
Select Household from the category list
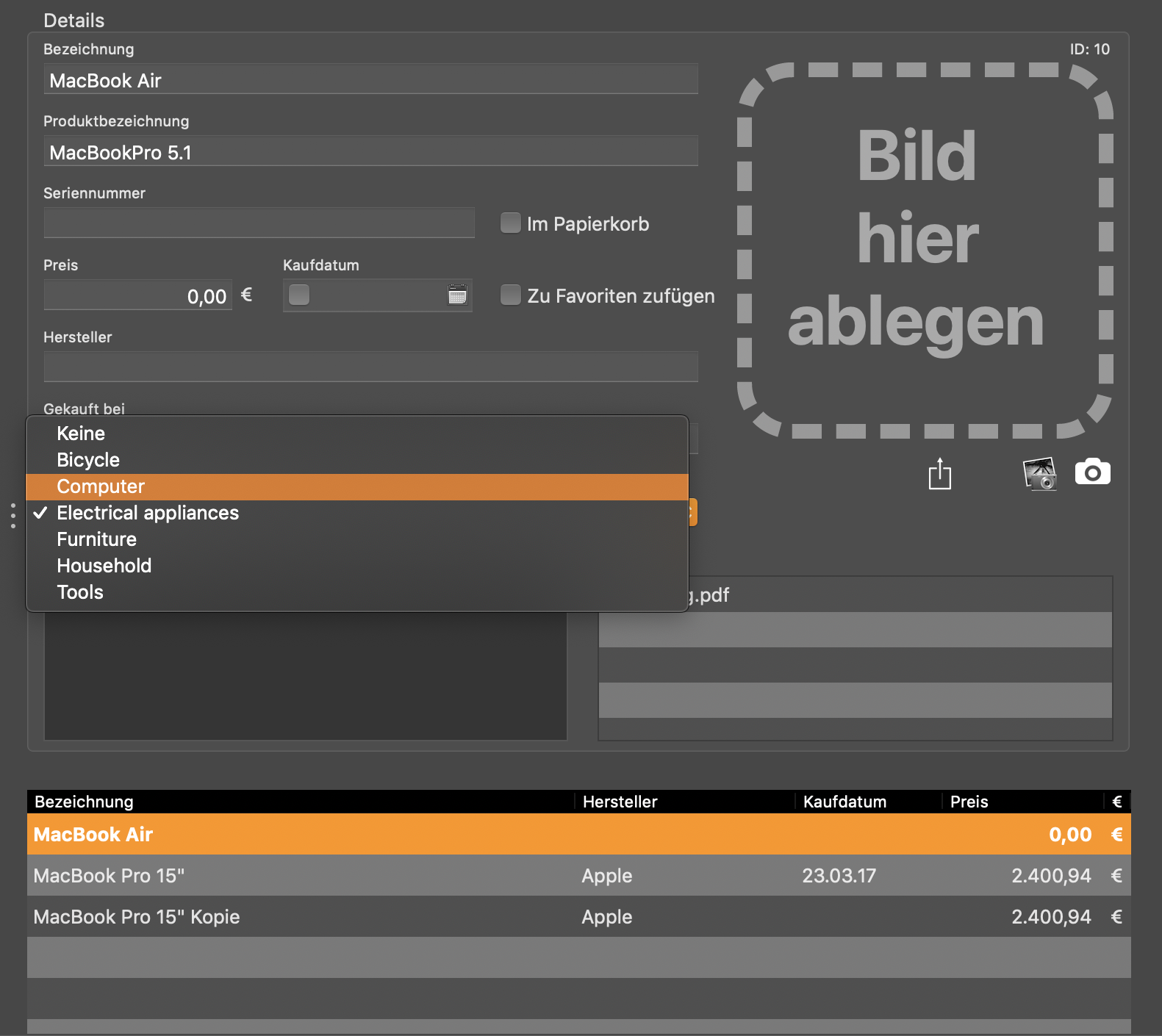(x=357, y=566)
